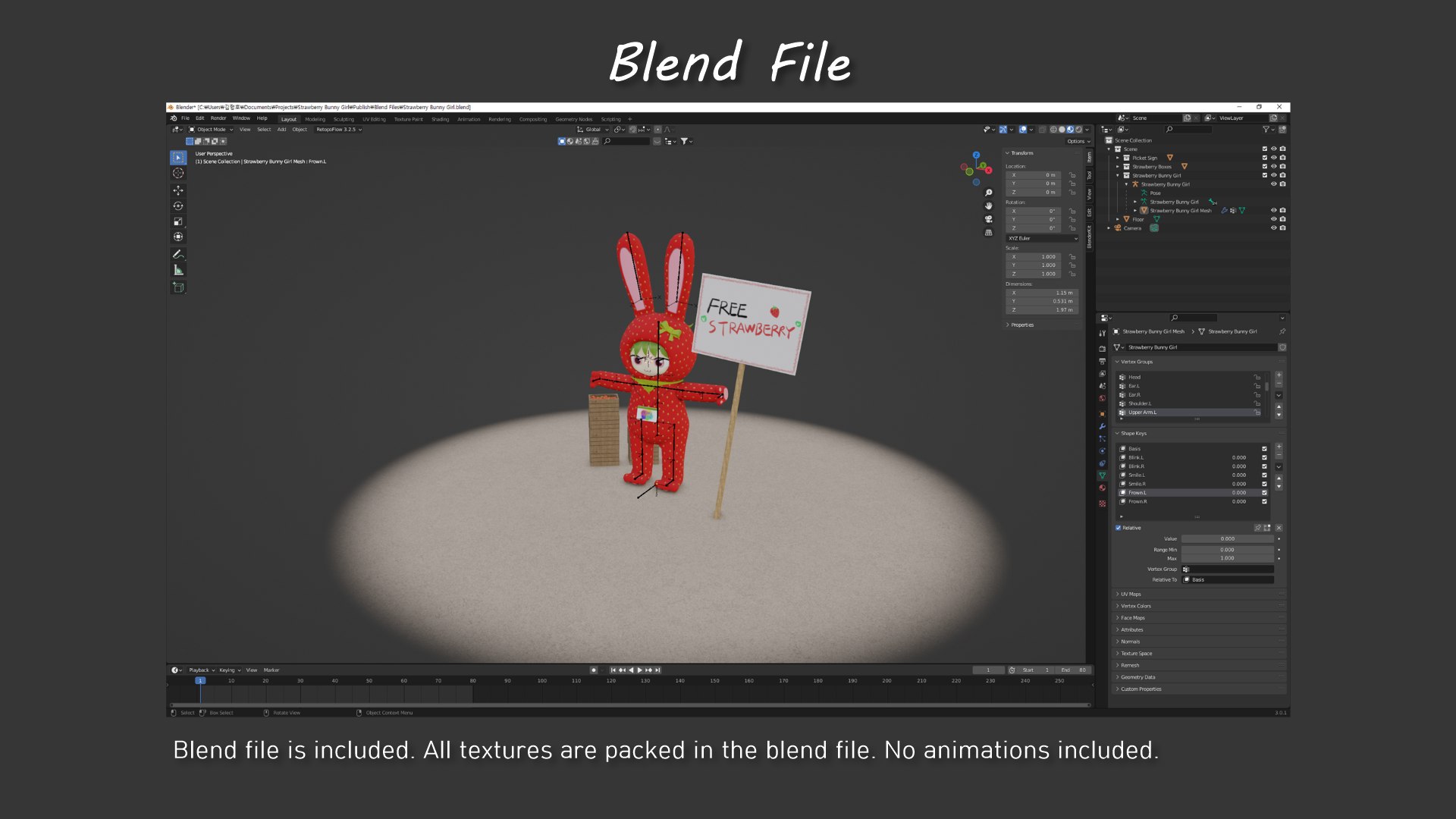Uncheck Strawberry Boxes collection checkbox

click(x=1264, y=167)
